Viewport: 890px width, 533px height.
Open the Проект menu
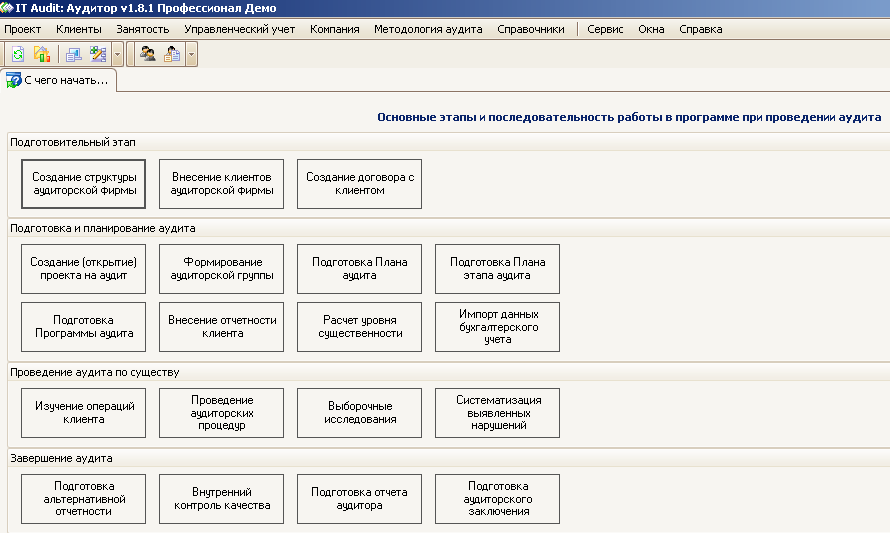click(x=23, y=29)
